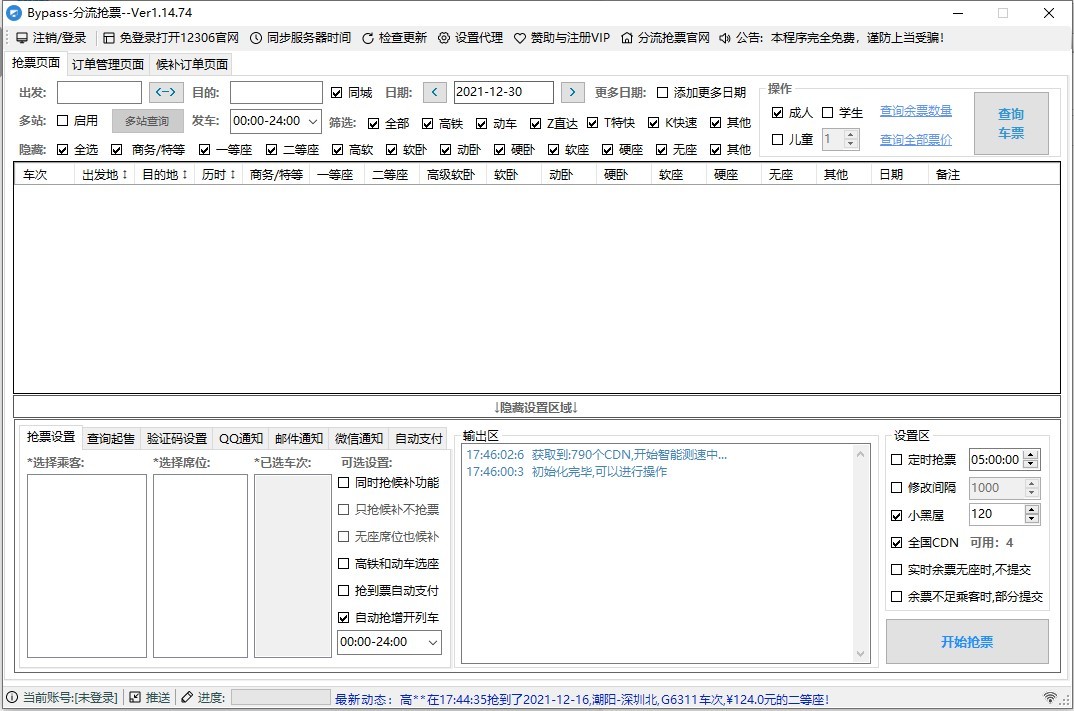
Task: Uncheck the 小黑屋 setting
Action: coord(894,515)
